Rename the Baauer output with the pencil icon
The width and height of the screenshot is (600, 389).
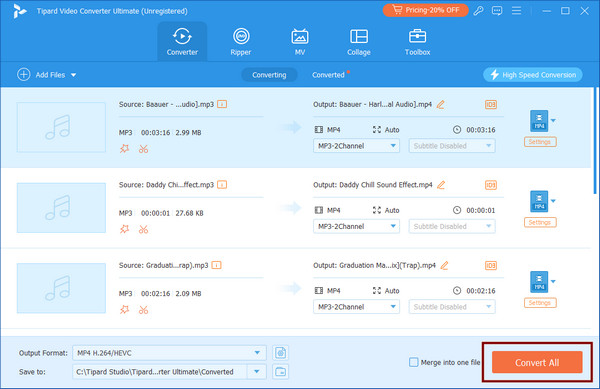[440, 104]
